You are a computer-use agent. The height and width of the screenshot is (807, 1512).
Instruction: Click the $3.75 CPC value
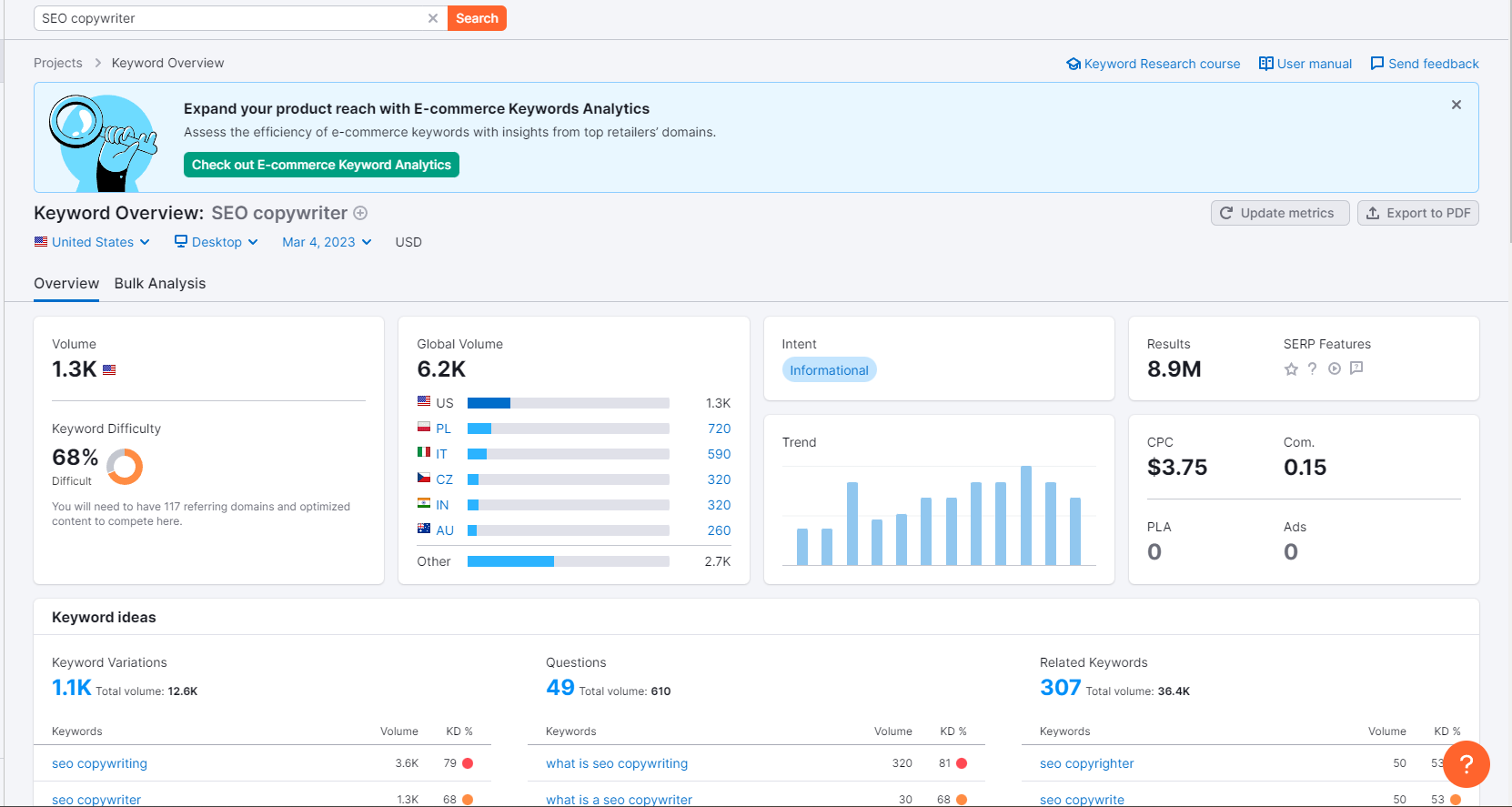pos(1177,467)
